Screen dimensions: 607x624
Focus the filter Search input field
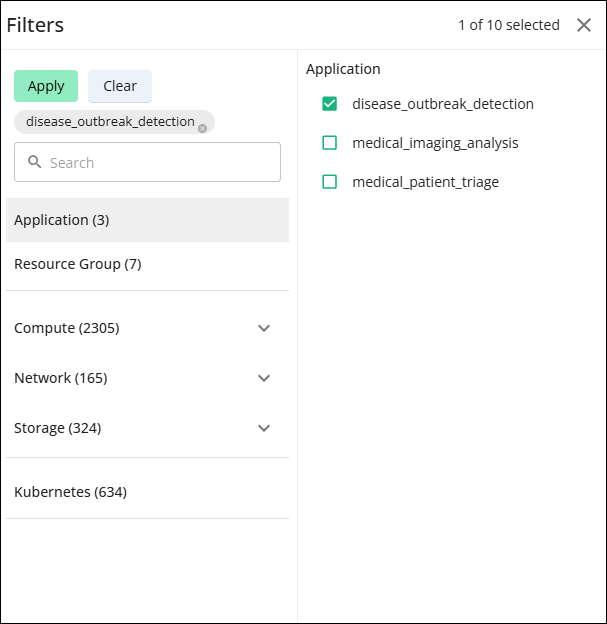coord(160,162)
